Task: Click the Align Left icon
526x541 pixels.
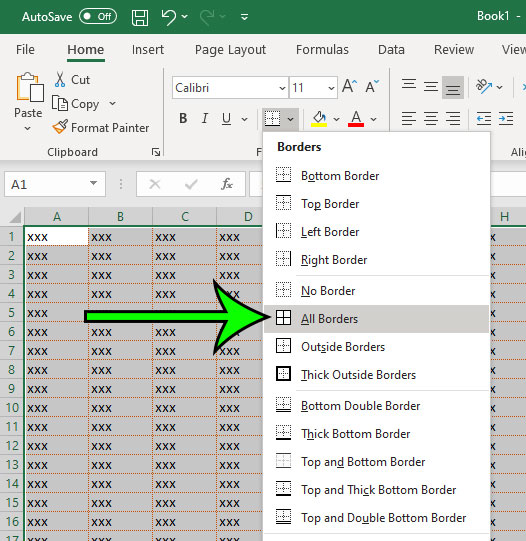Action: [409, 119]
